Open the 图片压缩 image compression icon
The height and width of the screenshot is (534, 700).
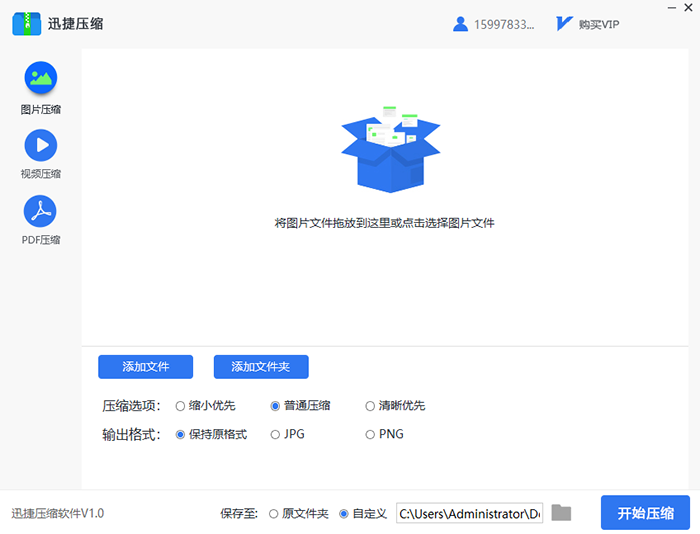(x=41, y=78)
